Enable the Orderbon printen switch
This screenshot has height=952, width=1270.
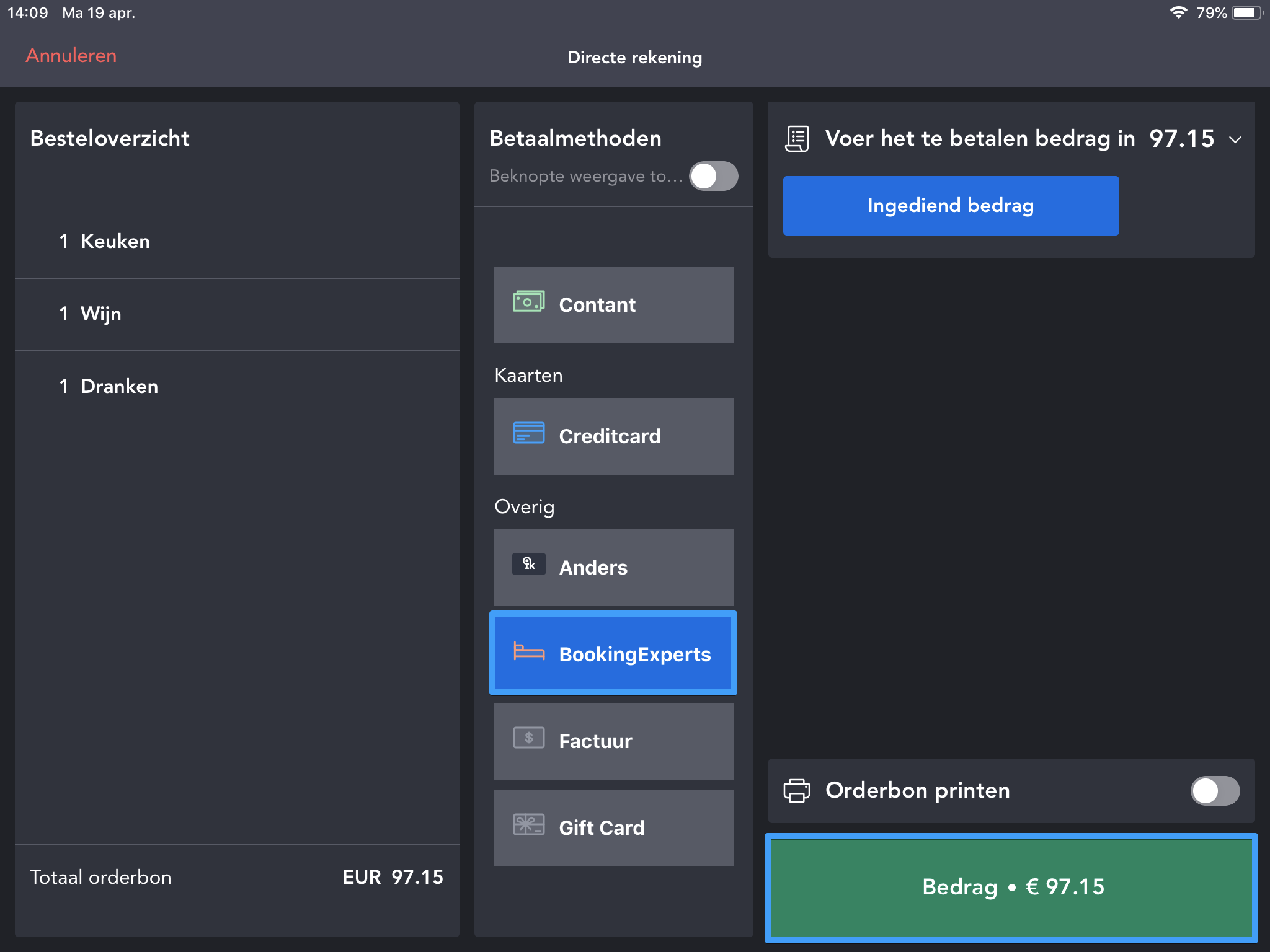pos(1214,791)
